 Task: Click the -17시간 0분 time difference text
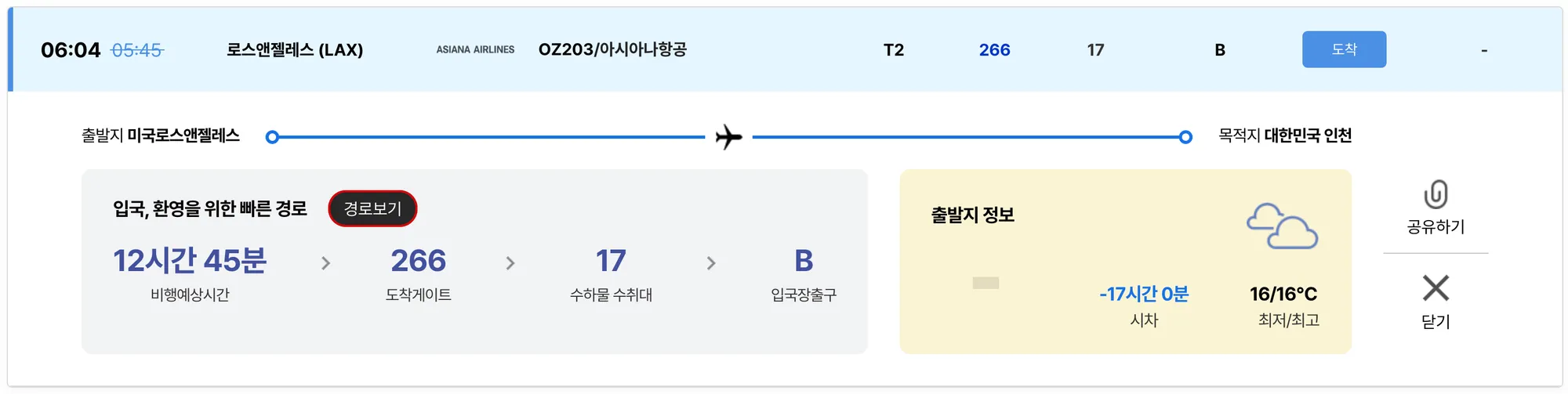coord(1144,294)
